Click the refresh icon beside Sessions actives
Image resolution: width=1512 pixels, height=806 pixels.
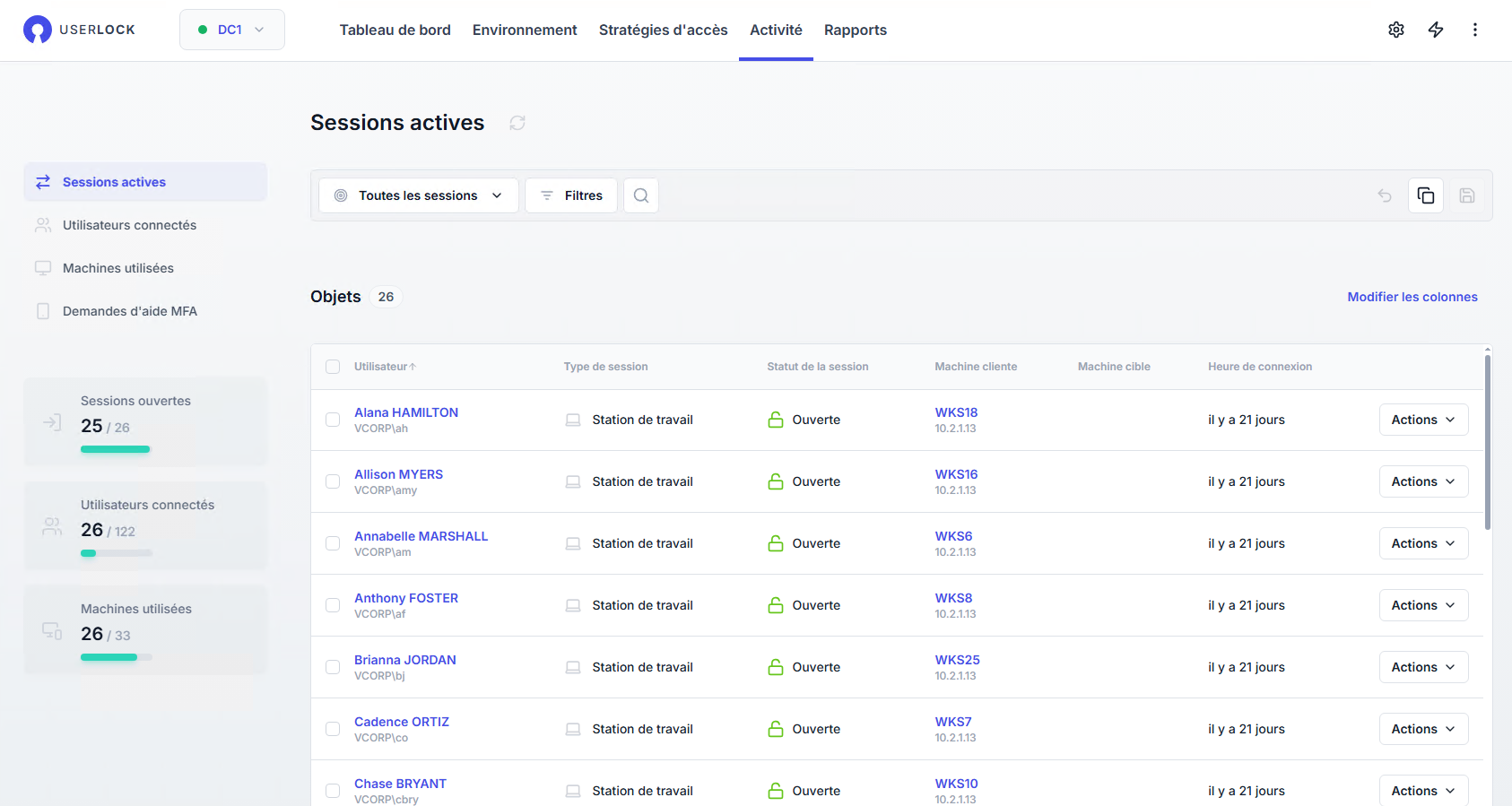coord(517,123)
